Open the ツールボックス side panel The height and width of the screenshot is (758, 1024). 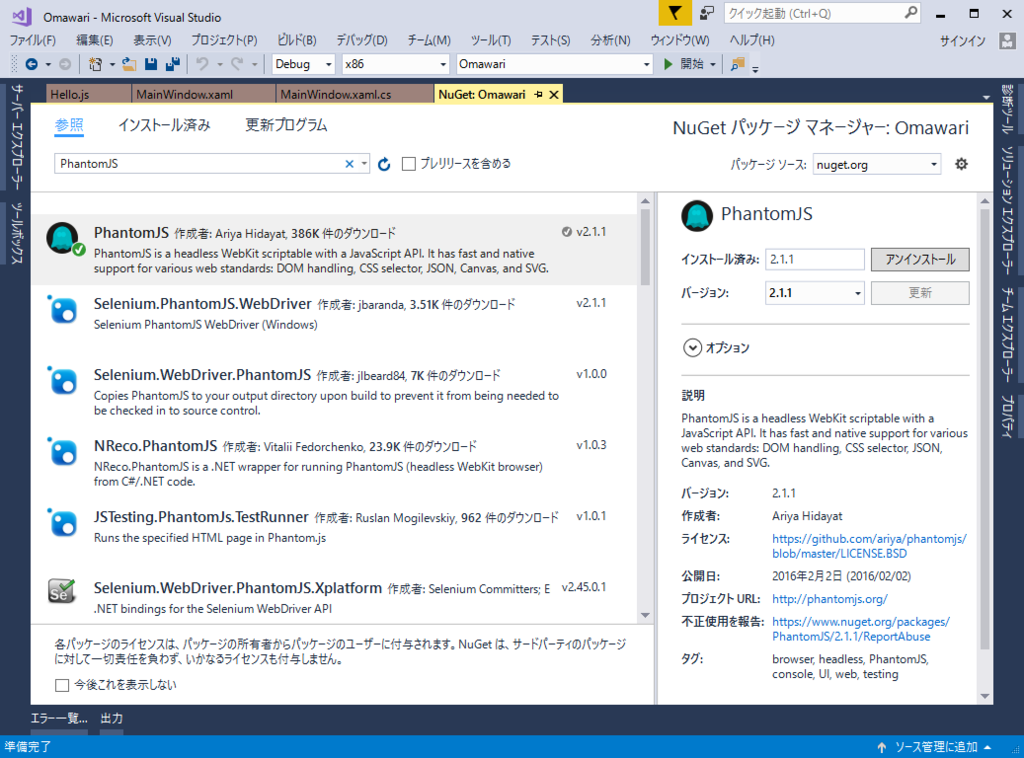tap(17, 233)
